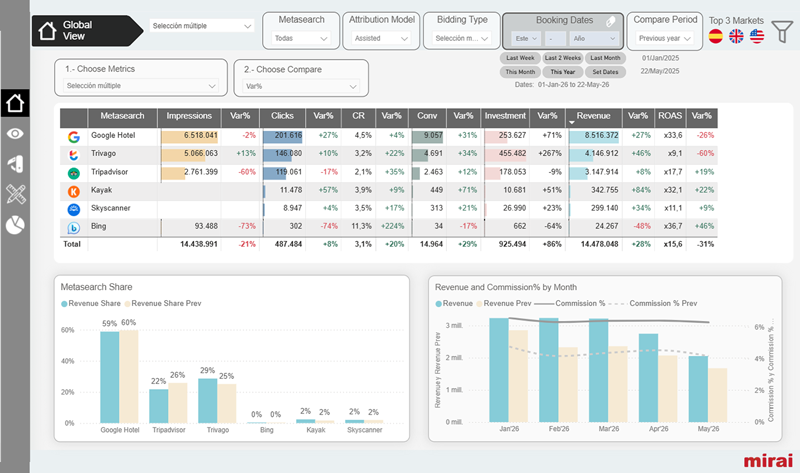Click the Skyscanner logo icon
This screenshot has height=473, width=800.
click(73, 209)
